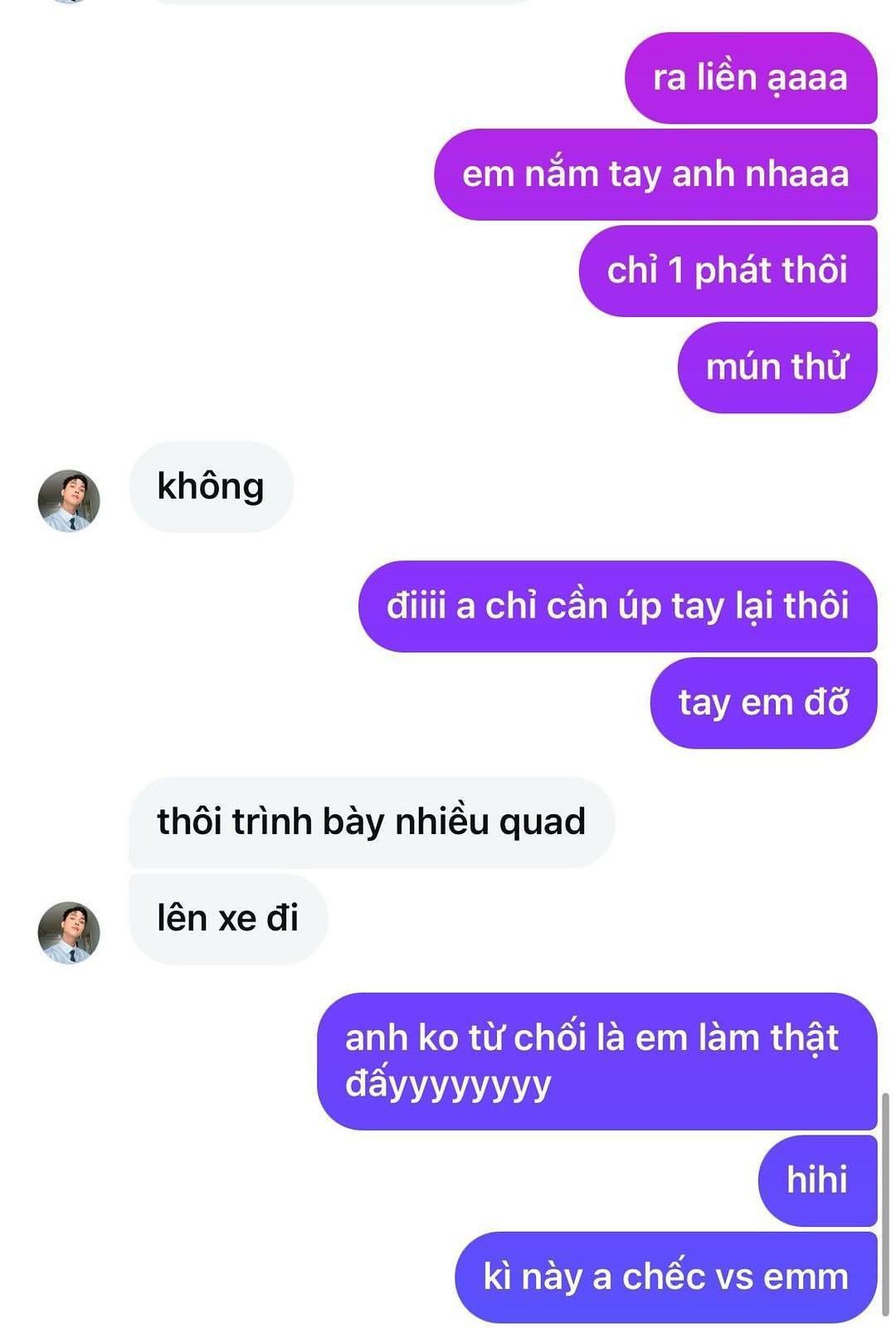Select the 'ra liền ạaaa' message bubble
The height and width of the screenshot is (1338, 896).
pyautogui.click(x=751, y=78)
